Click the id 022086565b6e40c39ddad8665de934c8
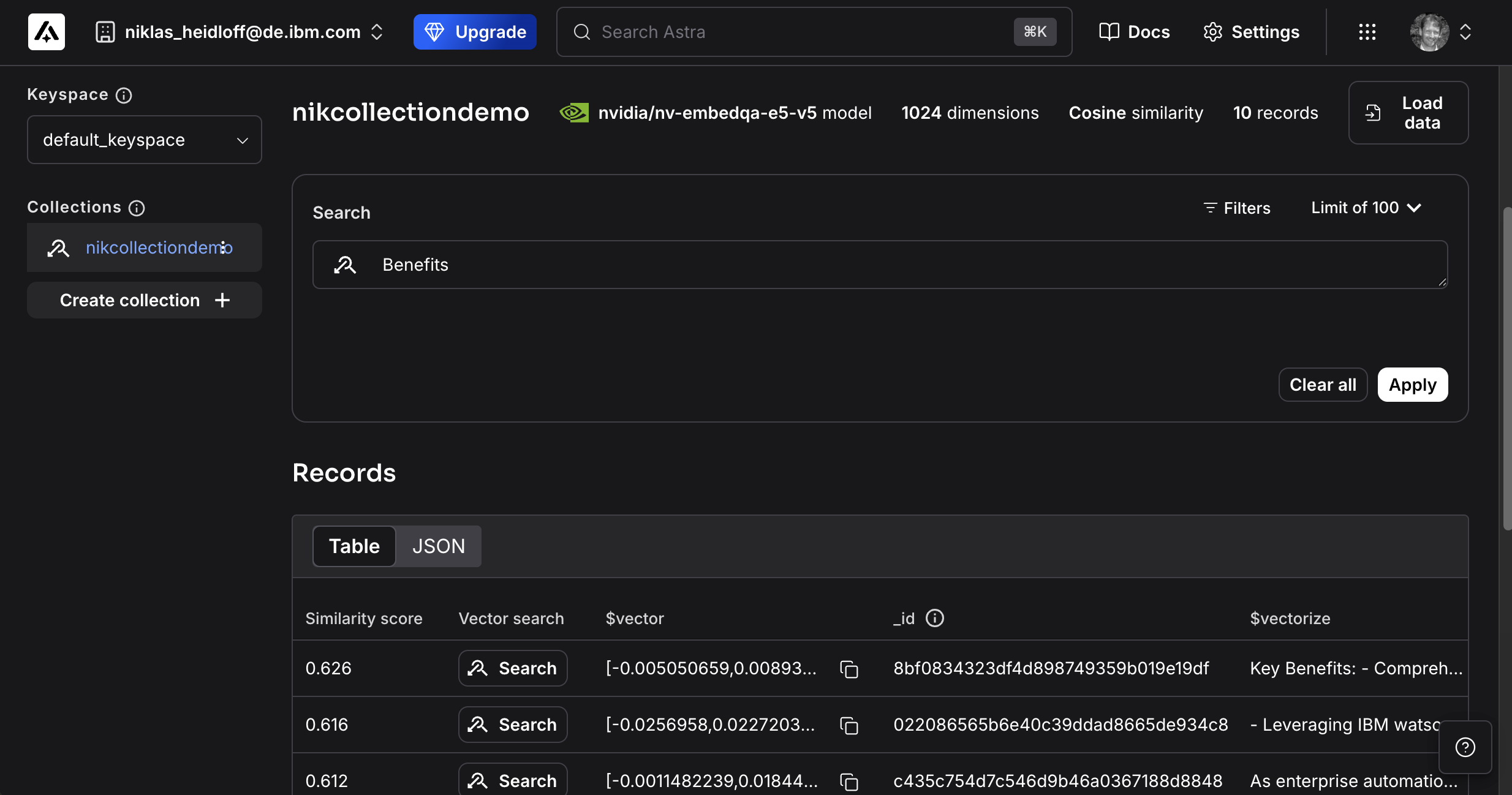 [1060, 725]
